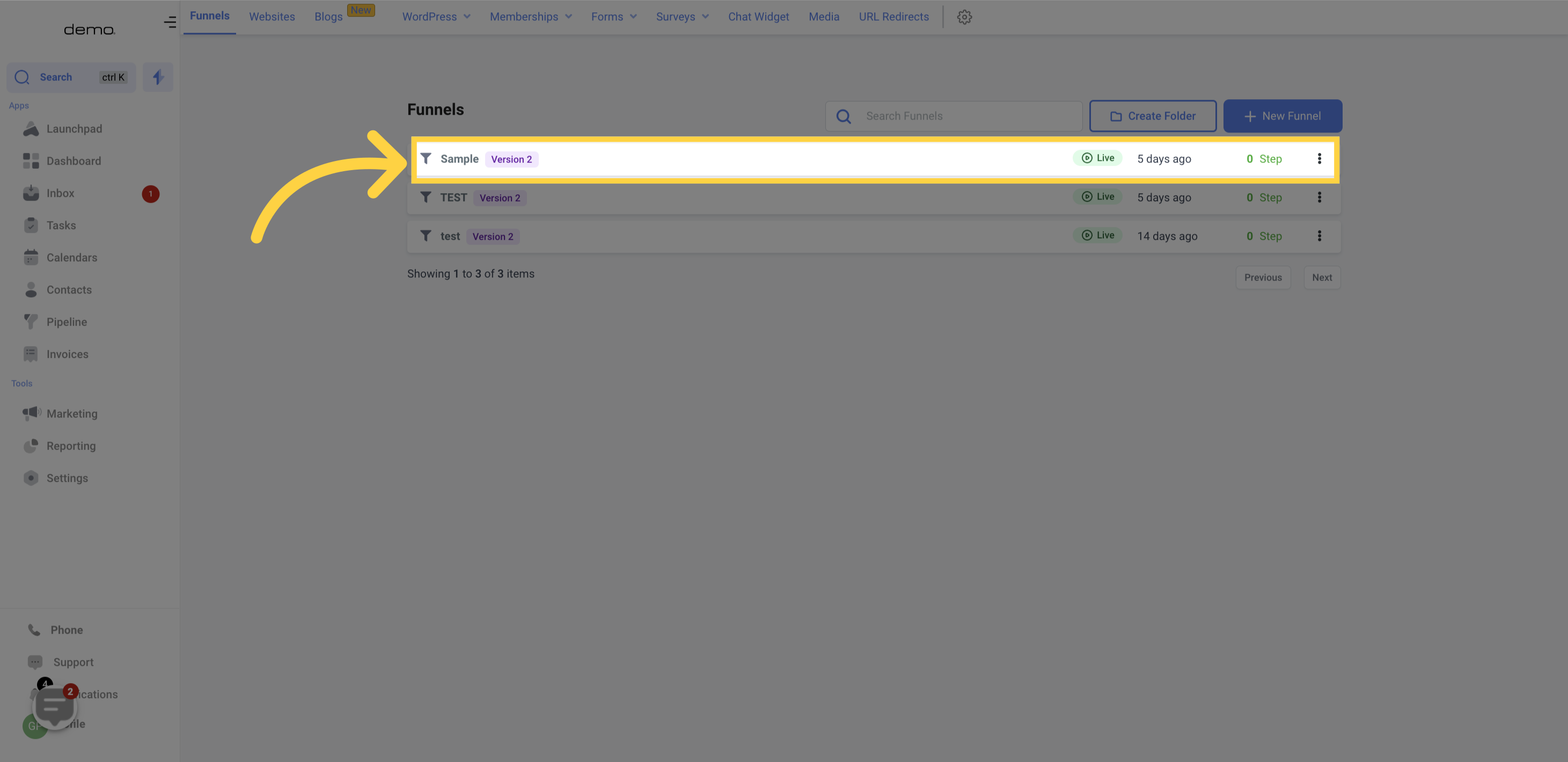Click the sidebar Search ctrl K box
The image size is (1568, 762).
click(x=71, y=77)
